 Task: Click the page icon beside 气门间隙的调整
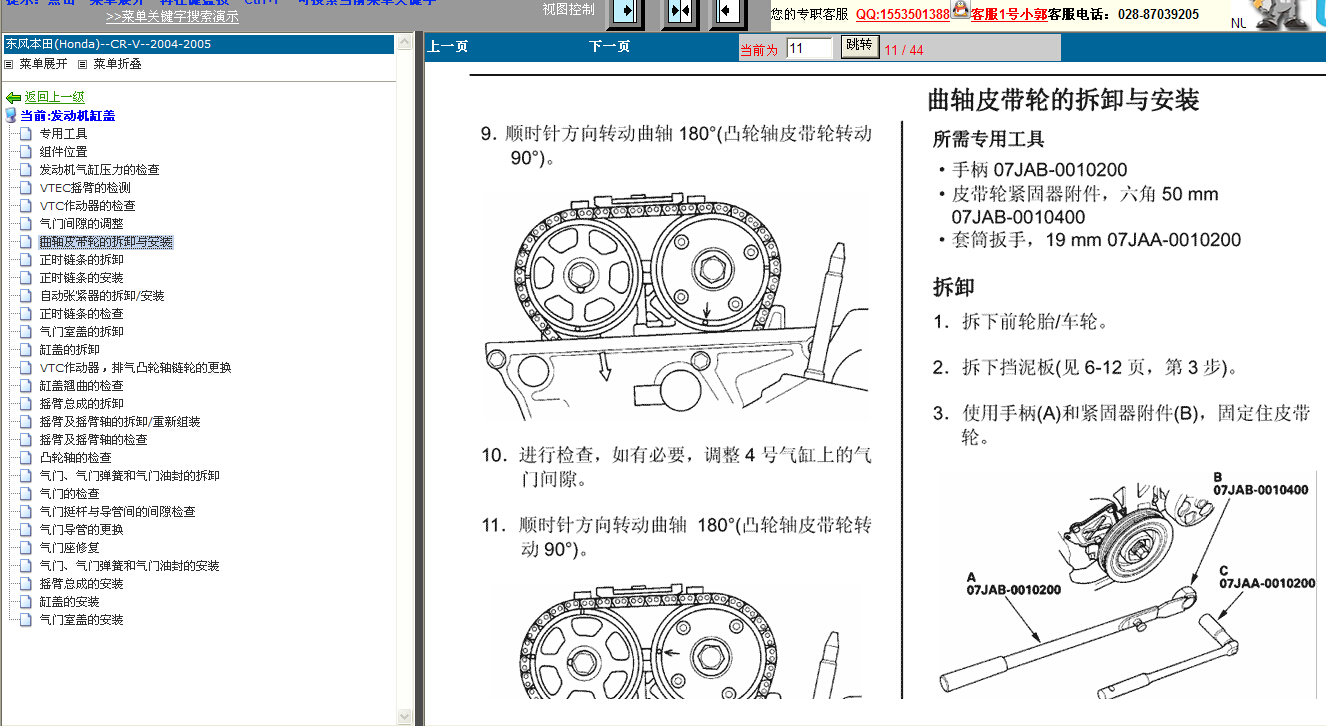(x=26, y=224)
